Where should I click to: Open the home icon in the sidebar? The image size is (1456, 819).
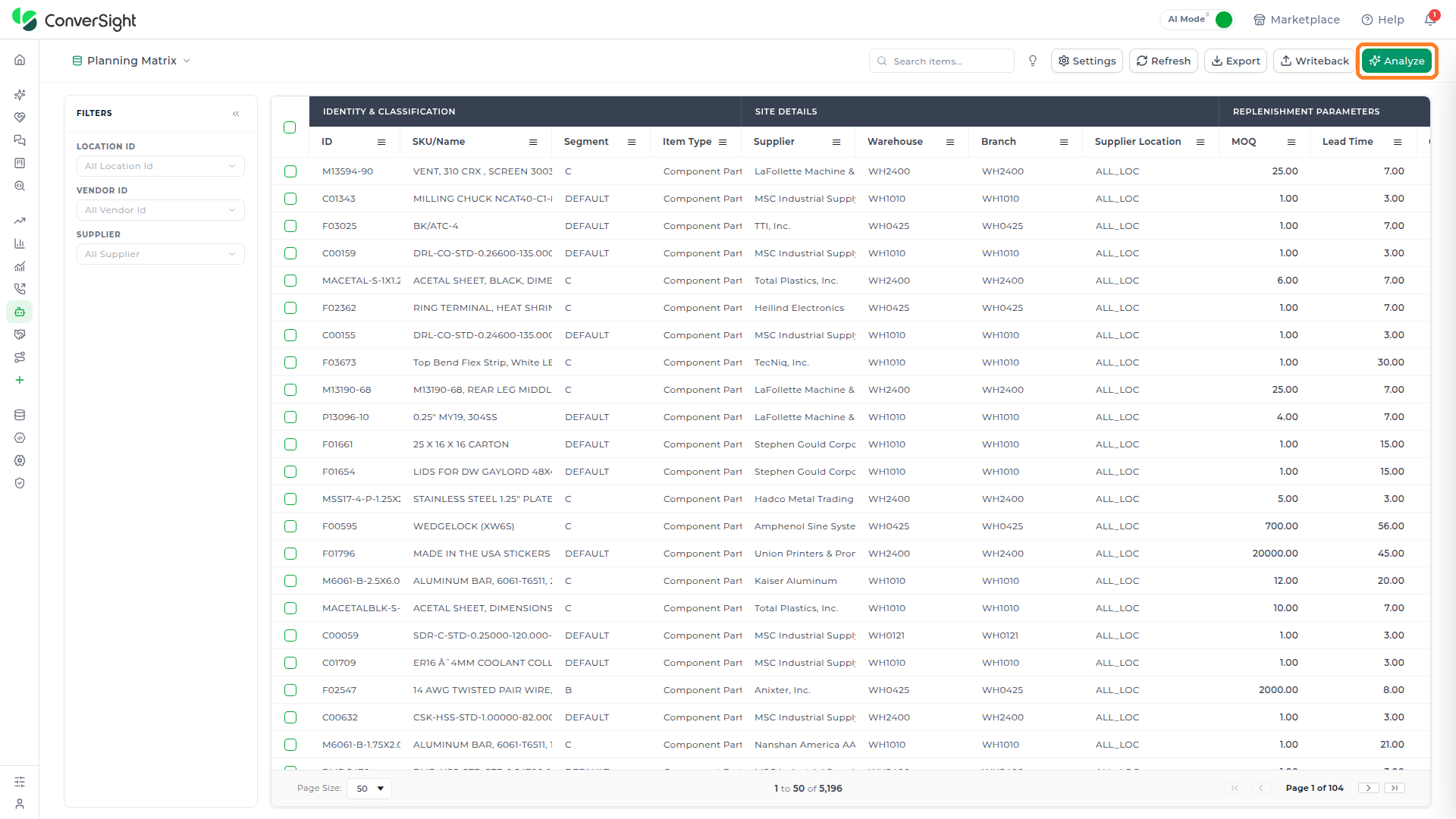click(20, 60)
